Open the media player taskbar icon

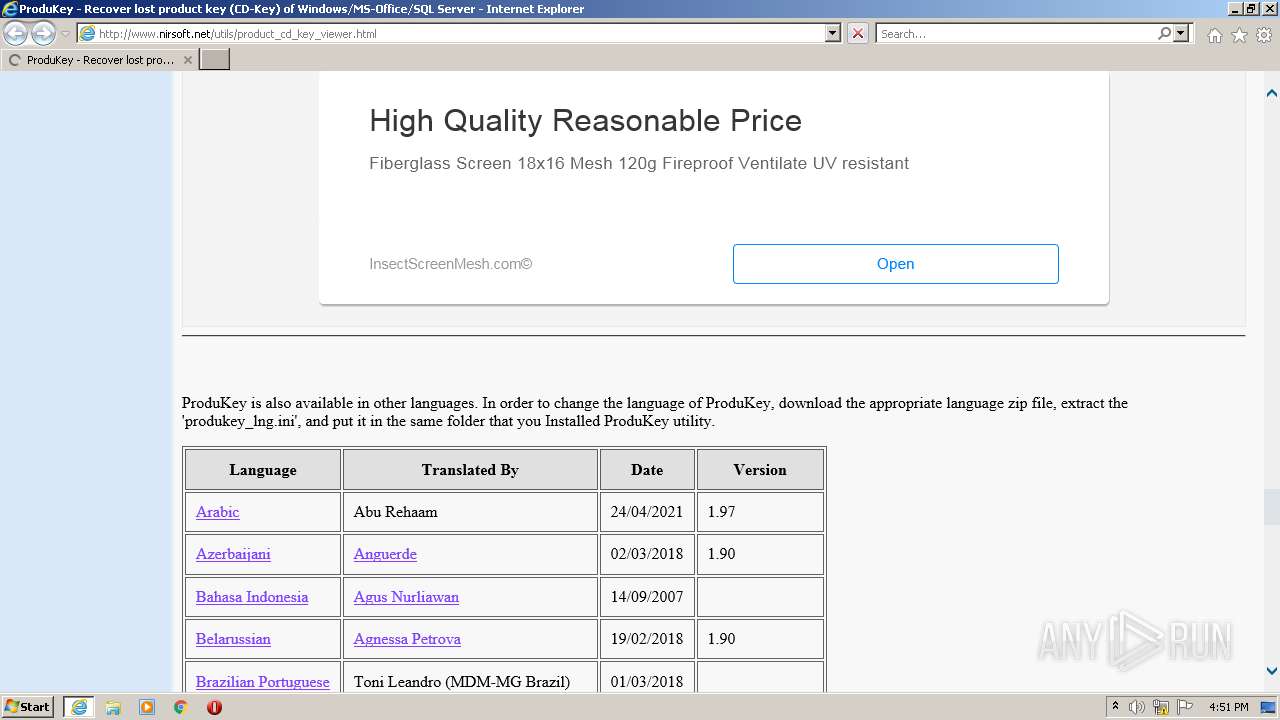point(147,707)
